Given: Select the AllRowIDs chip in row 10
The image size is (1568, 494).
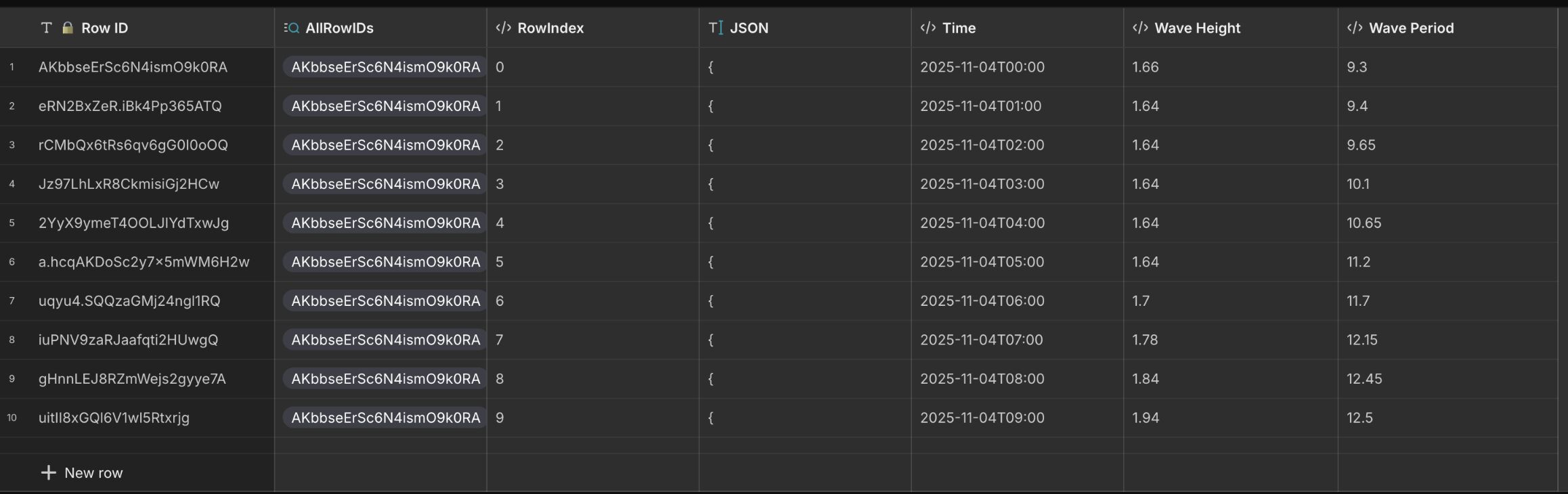Looking at the screenshot, I should 385,418.
